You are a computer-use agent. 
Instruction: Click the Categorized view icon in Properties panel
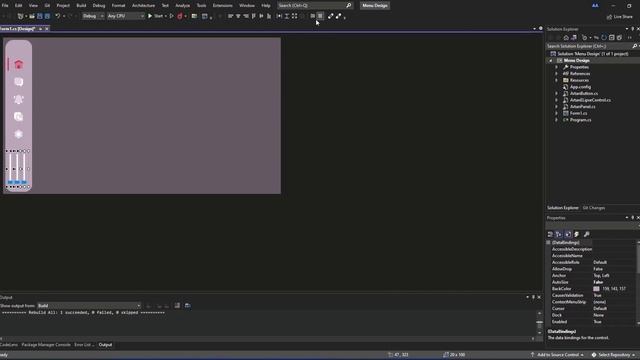click(550, 234)
